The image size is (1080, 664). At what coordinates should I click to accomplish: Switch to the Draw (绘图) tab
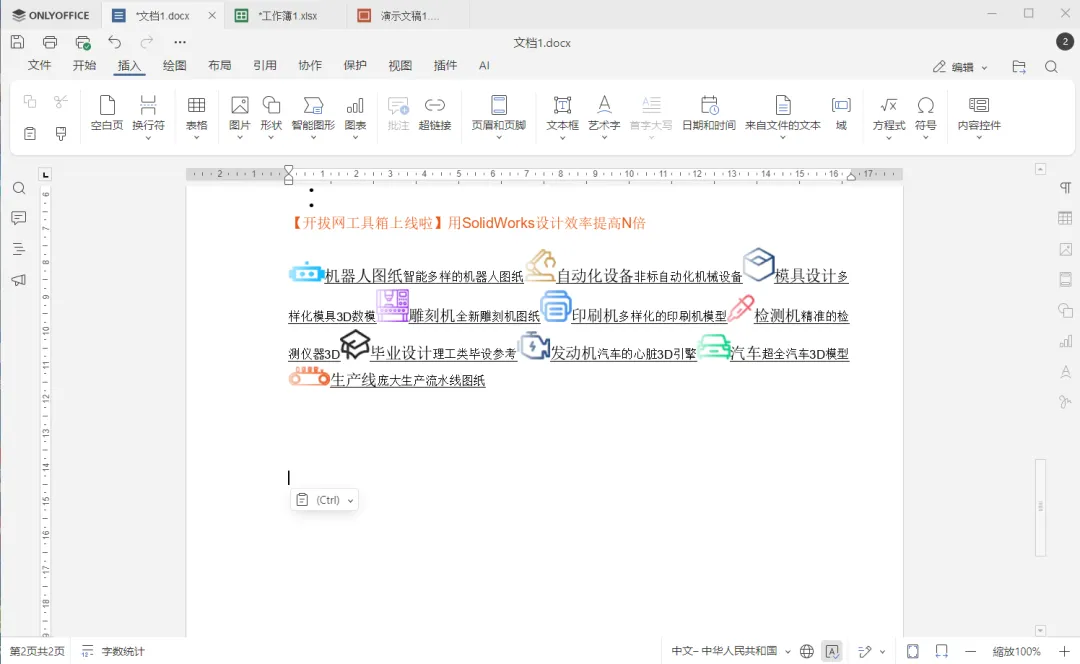coord(174,65)
